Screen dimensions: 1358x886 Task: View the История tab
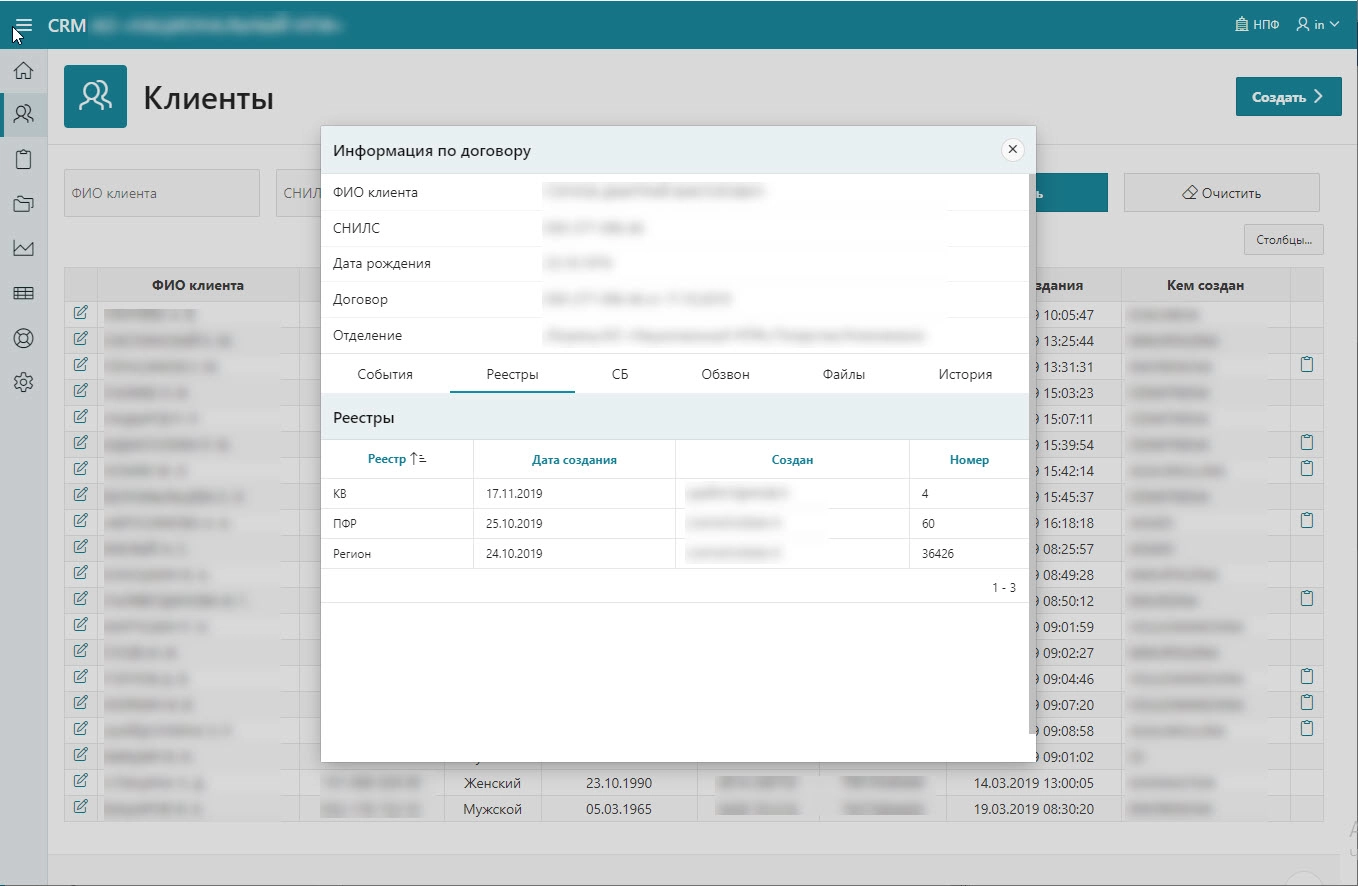[965, 374]
